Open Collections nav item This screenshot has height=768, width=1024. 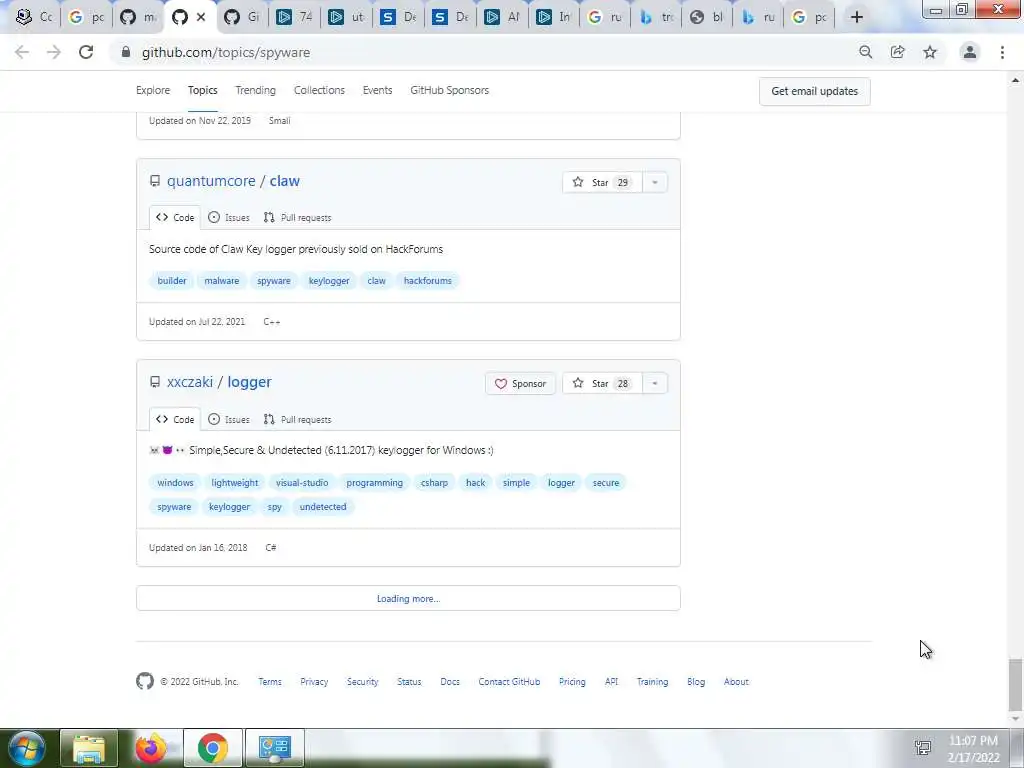coord(319,90)
